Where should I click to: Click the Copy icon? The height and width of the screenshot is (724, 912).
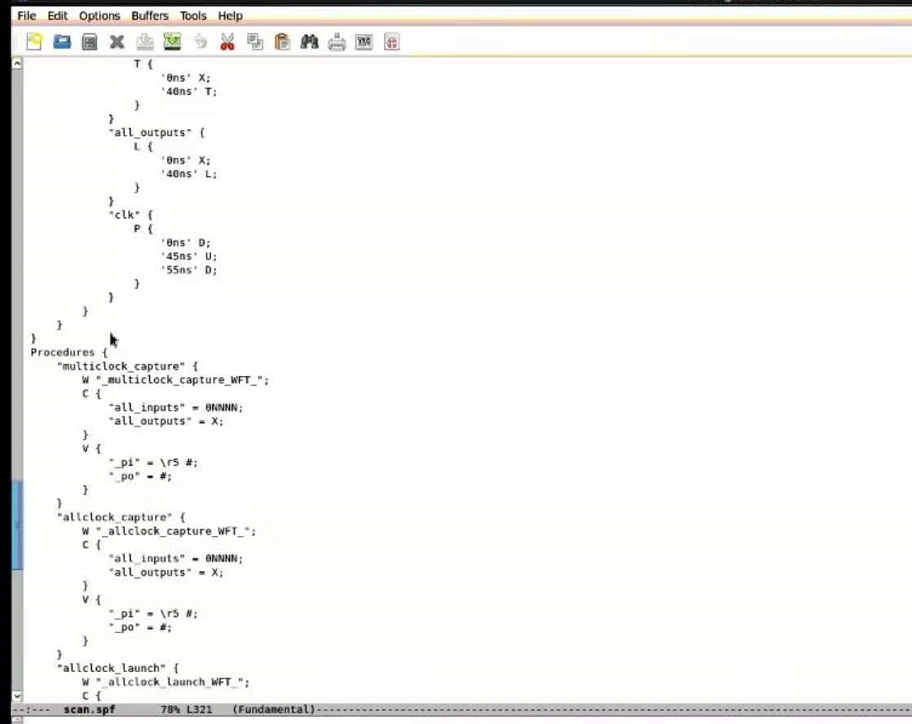(x=255, y=42)
